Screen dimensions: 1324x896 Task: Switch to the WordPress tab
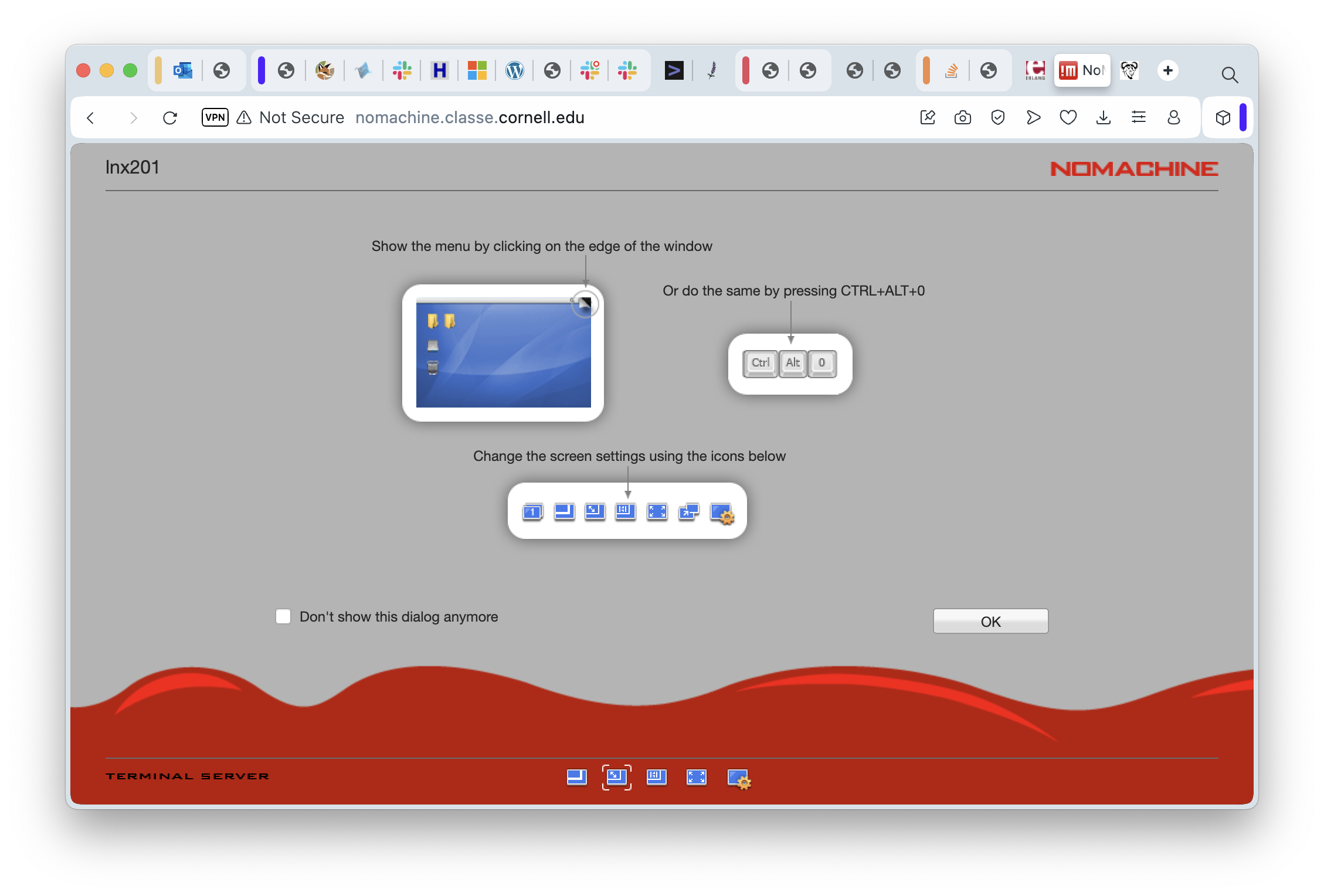tap(514, 70)
